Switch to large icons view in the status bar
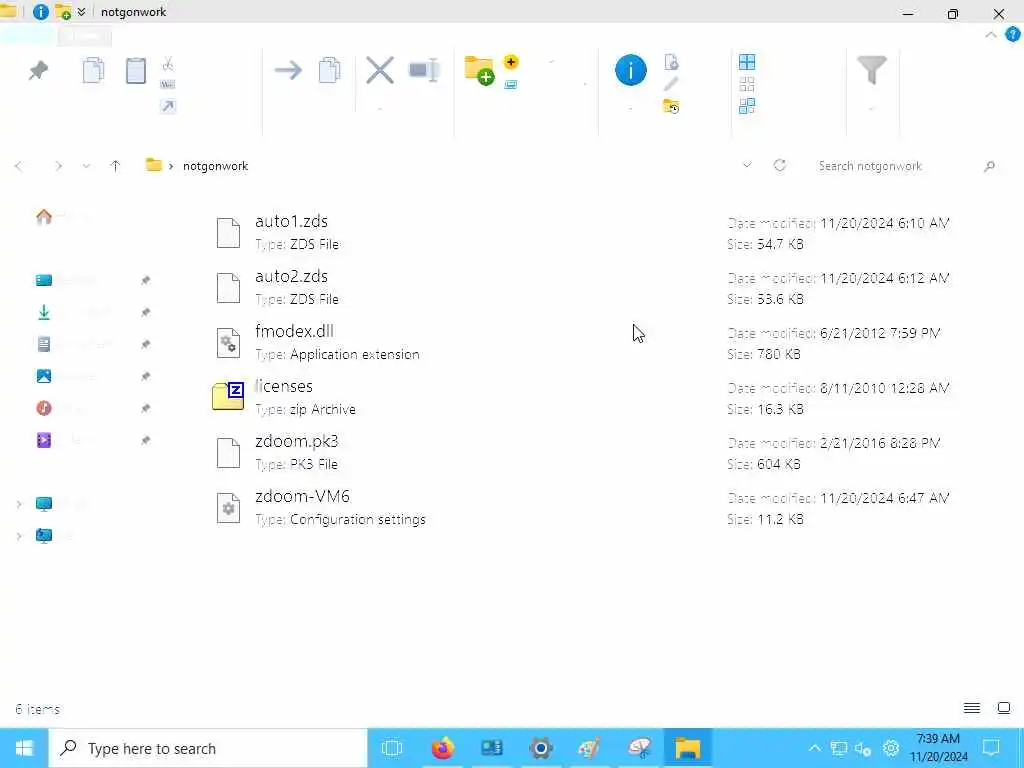The width and height of the screenshot is (1024, 768). [x=1004, y=708]
